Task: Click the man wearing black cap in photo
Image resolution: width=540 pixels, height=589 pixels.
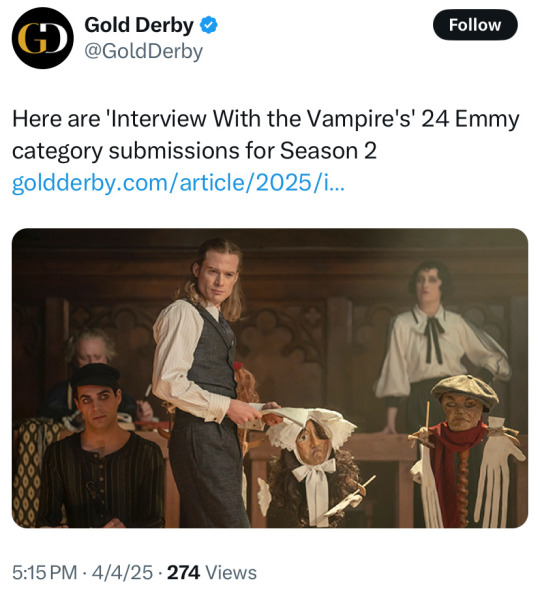Action: (x=101, y=447)
